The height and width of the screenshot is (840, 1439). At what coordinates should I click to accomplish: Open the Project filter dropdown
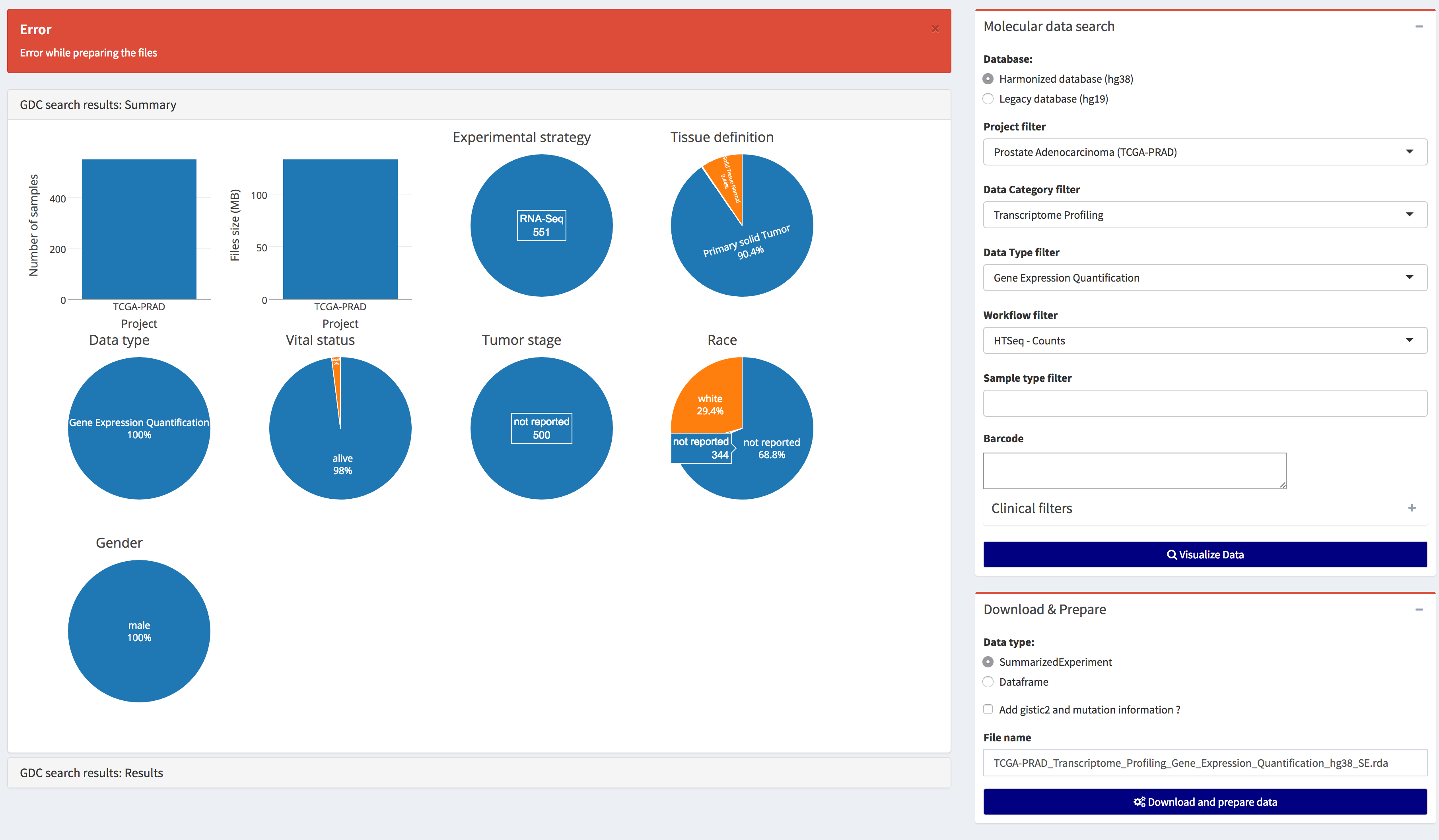pos(1205,152)
